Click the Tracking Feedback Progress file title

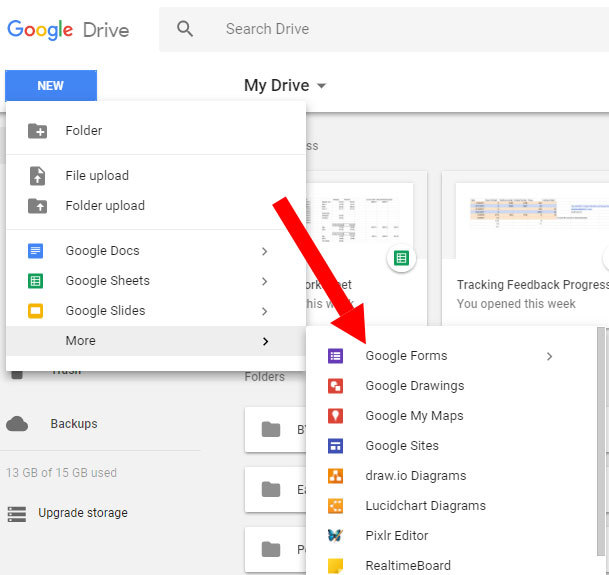(532, 285)
